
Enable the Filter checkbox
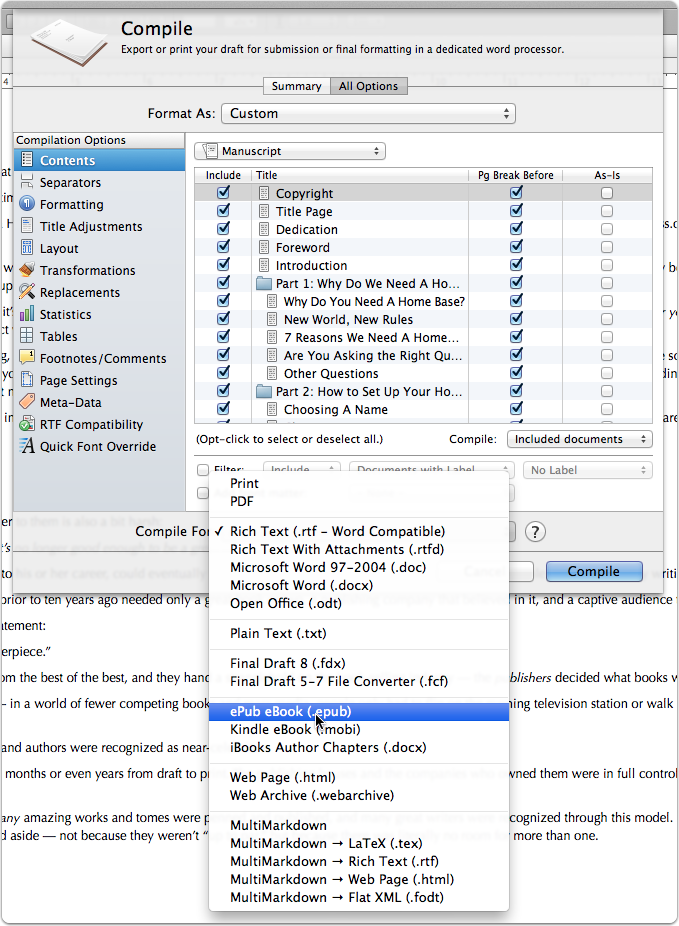pyautogui.click(x=203, y=470)
